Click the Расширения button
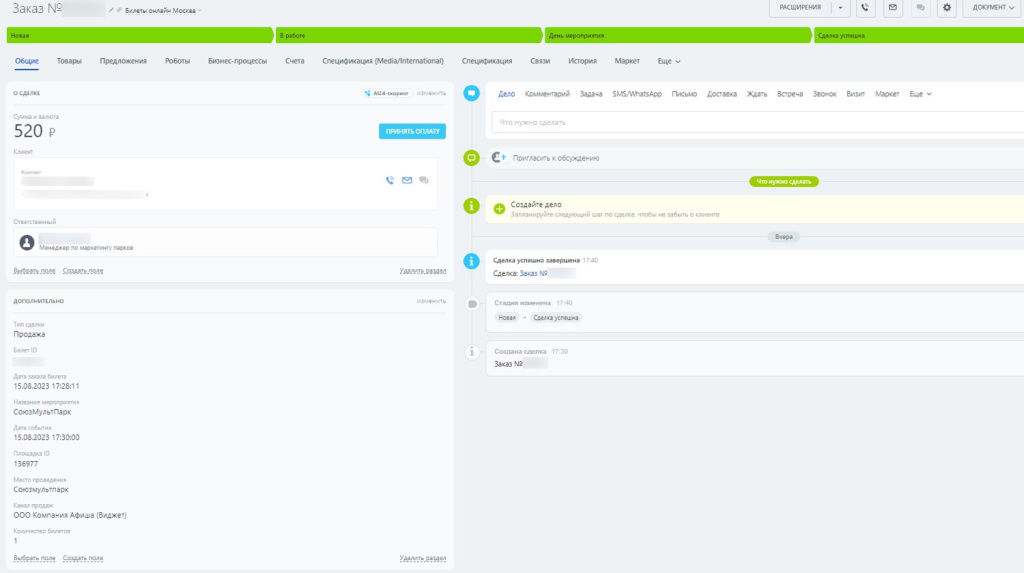This screenshot has height=573, width=1024. click(x=800, y=8)
